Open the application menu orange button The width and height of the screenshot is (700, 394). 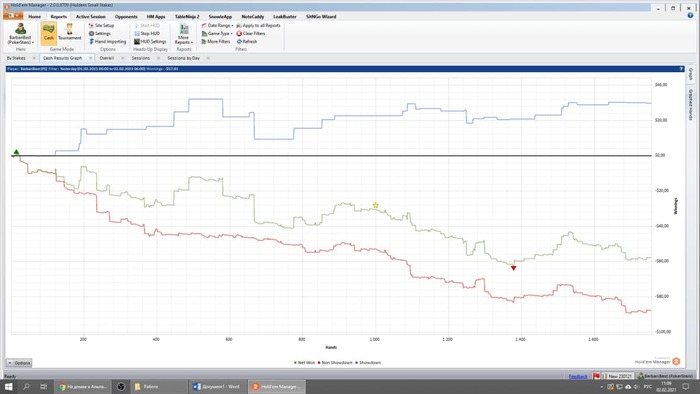pyautogui.click(x=12, y=16)
